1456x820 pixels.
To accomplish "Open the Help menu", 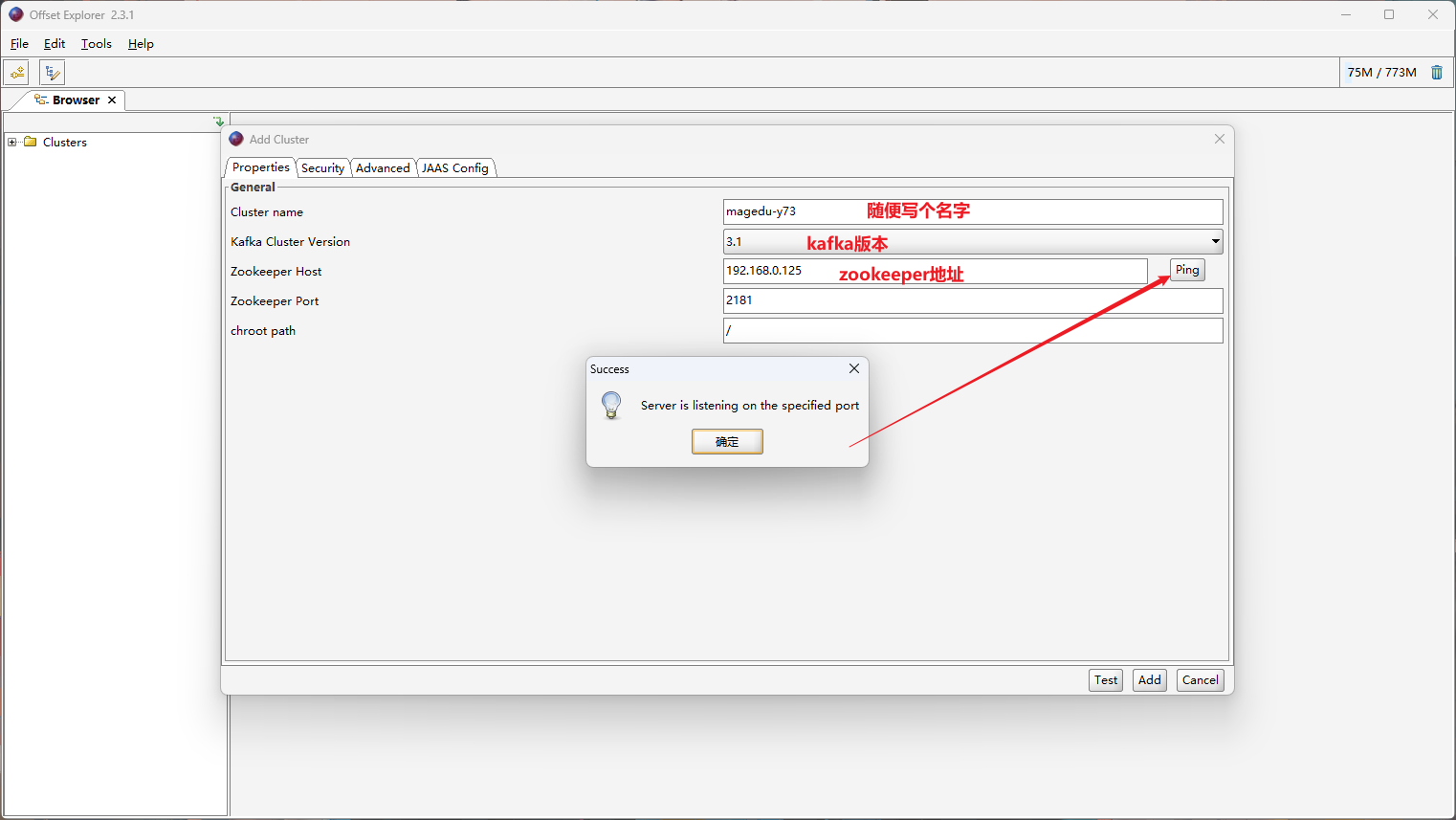I will [x=141, y=44].
